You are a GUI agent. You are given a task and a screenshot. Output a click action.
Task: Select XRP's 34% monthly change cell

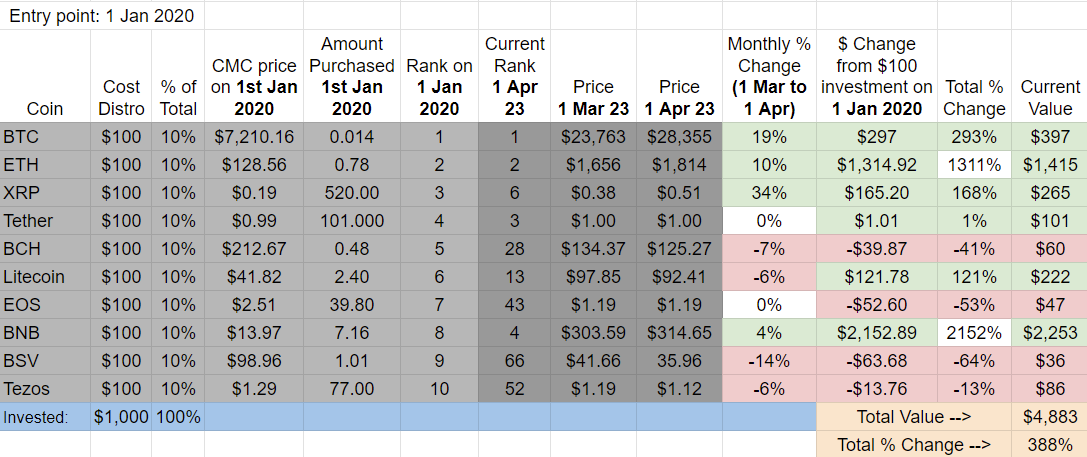coord(769,193)
